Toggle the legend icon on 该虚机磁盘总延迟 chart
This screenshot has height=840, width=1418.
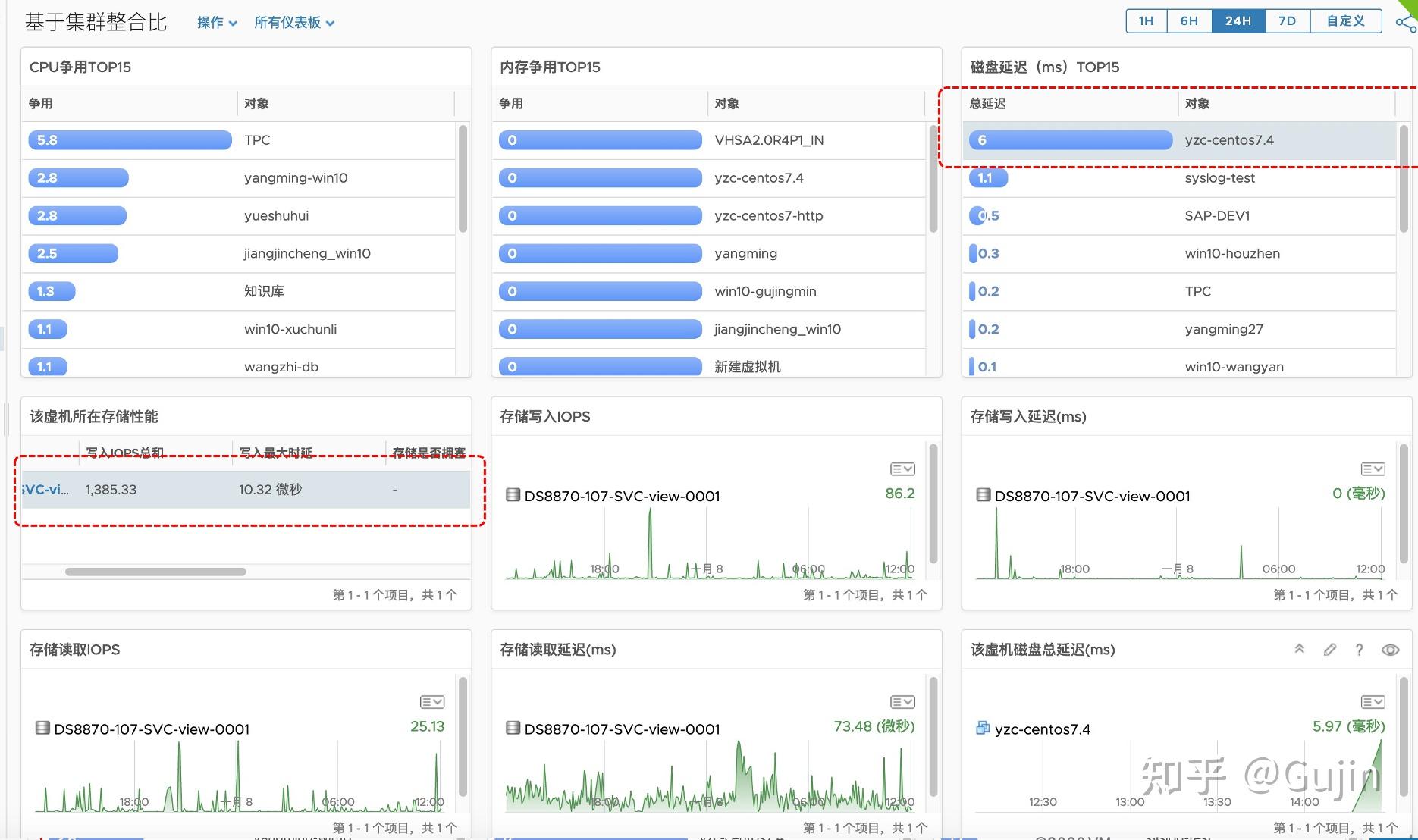pos(1371,701)
